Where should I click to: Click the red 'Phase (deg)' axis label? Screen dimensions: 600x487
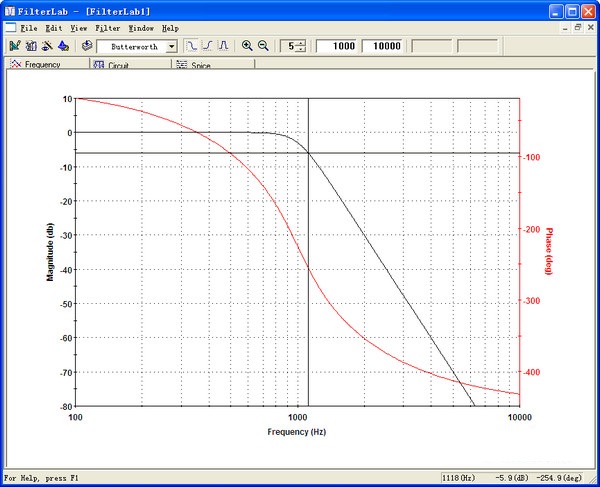click(549, 251)
